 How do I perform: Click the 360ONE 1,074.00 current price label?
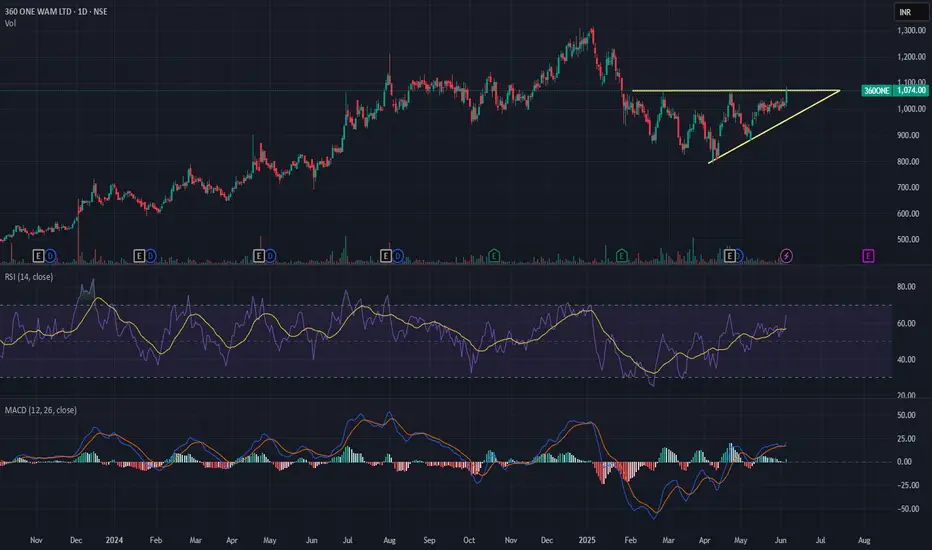(x=895, y=90)
